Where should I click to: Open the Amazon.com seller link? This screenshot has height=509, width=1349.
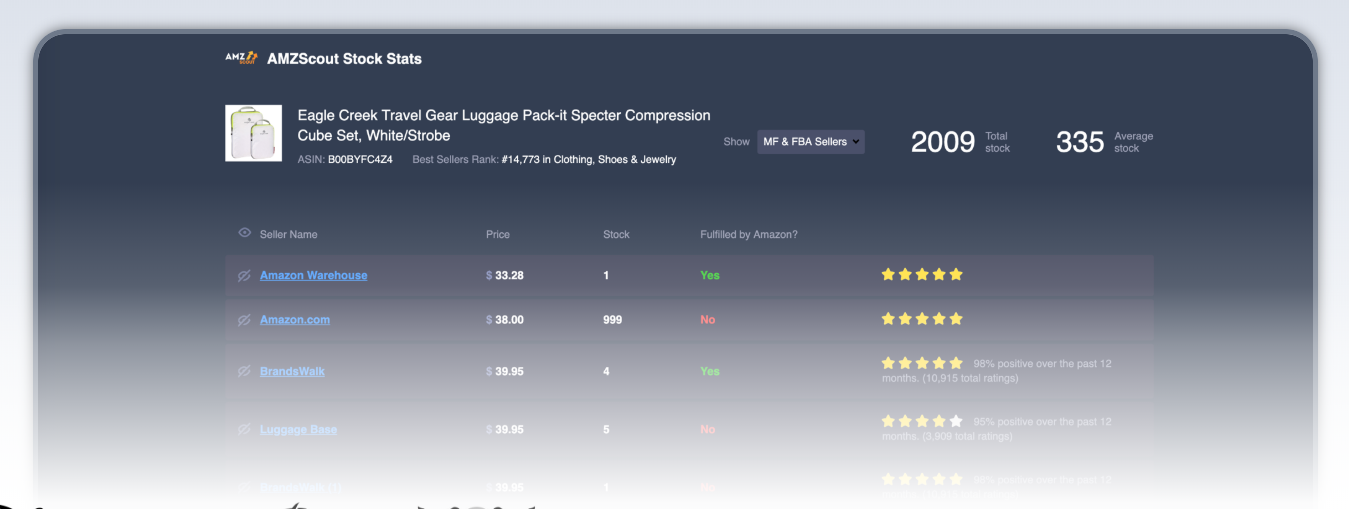coord(295,320)
